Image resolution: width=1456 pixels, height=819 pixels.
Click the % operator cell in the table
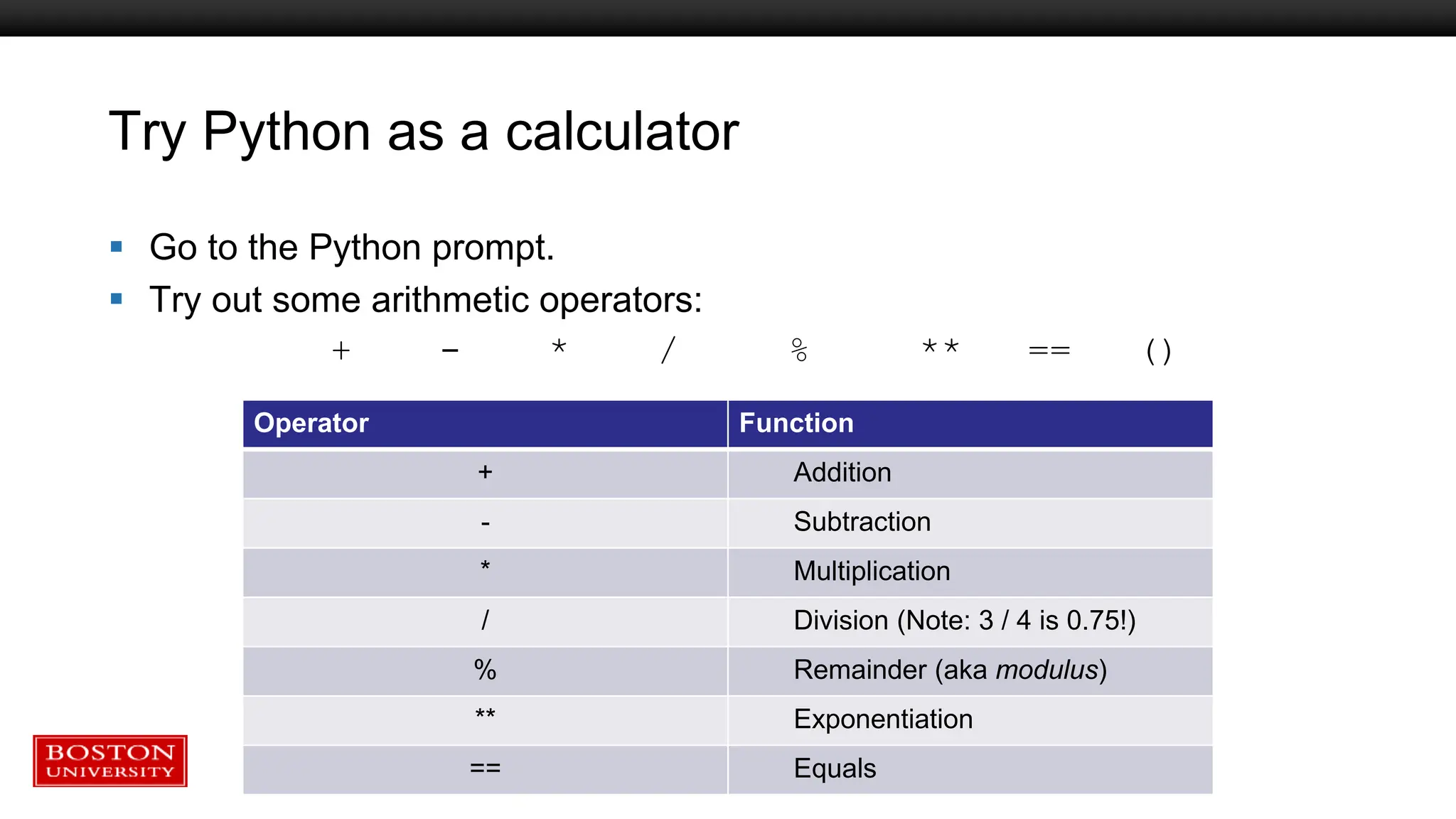[485, 670]
